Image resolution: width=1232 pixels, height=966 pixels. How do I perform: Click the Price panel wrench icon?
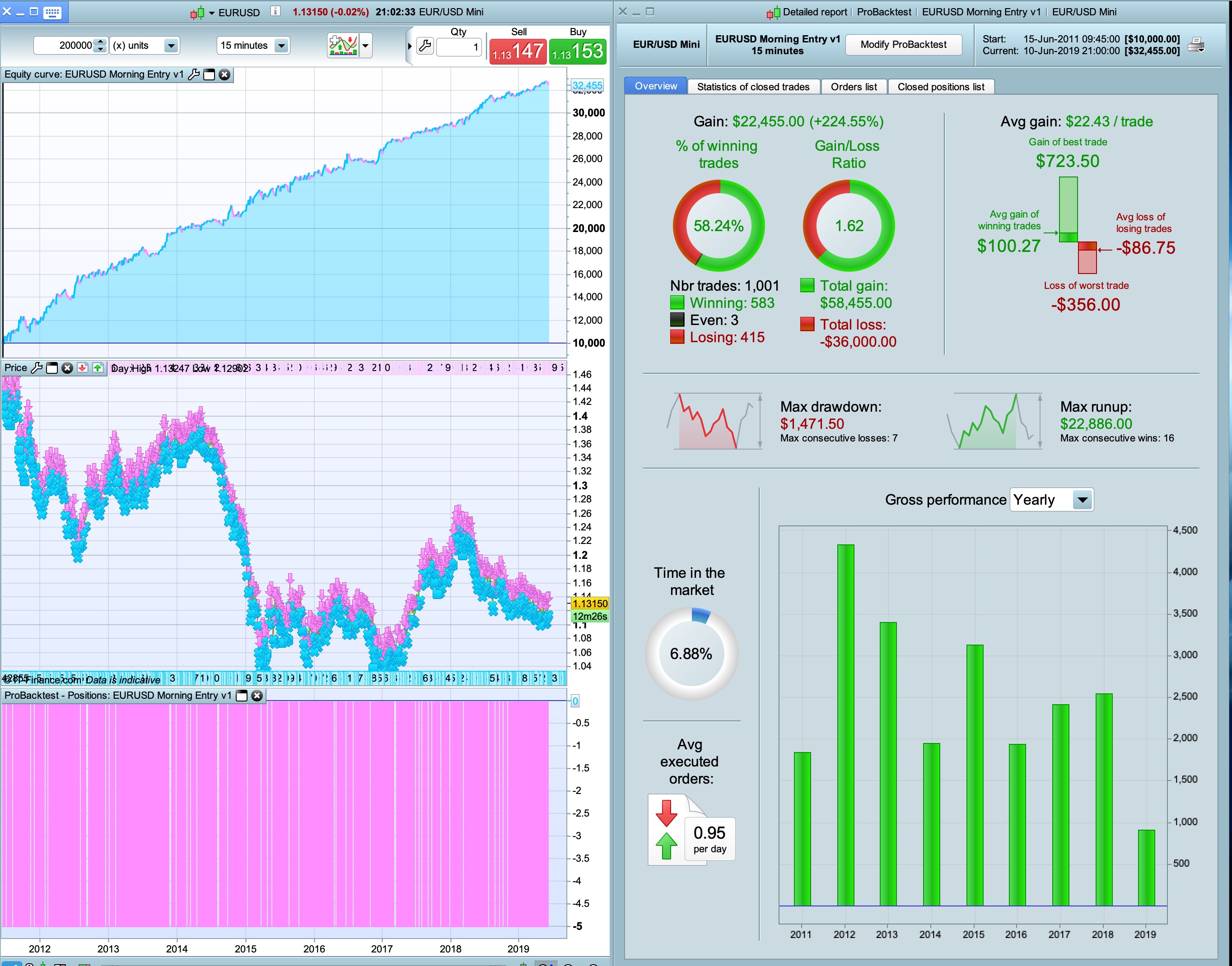[37, 368]
